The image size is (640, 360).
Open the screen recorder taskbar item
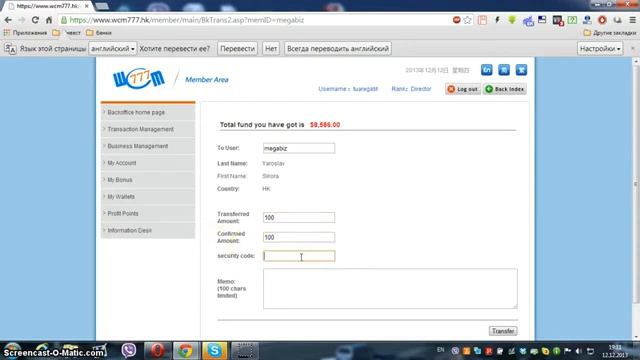(244, 350)
